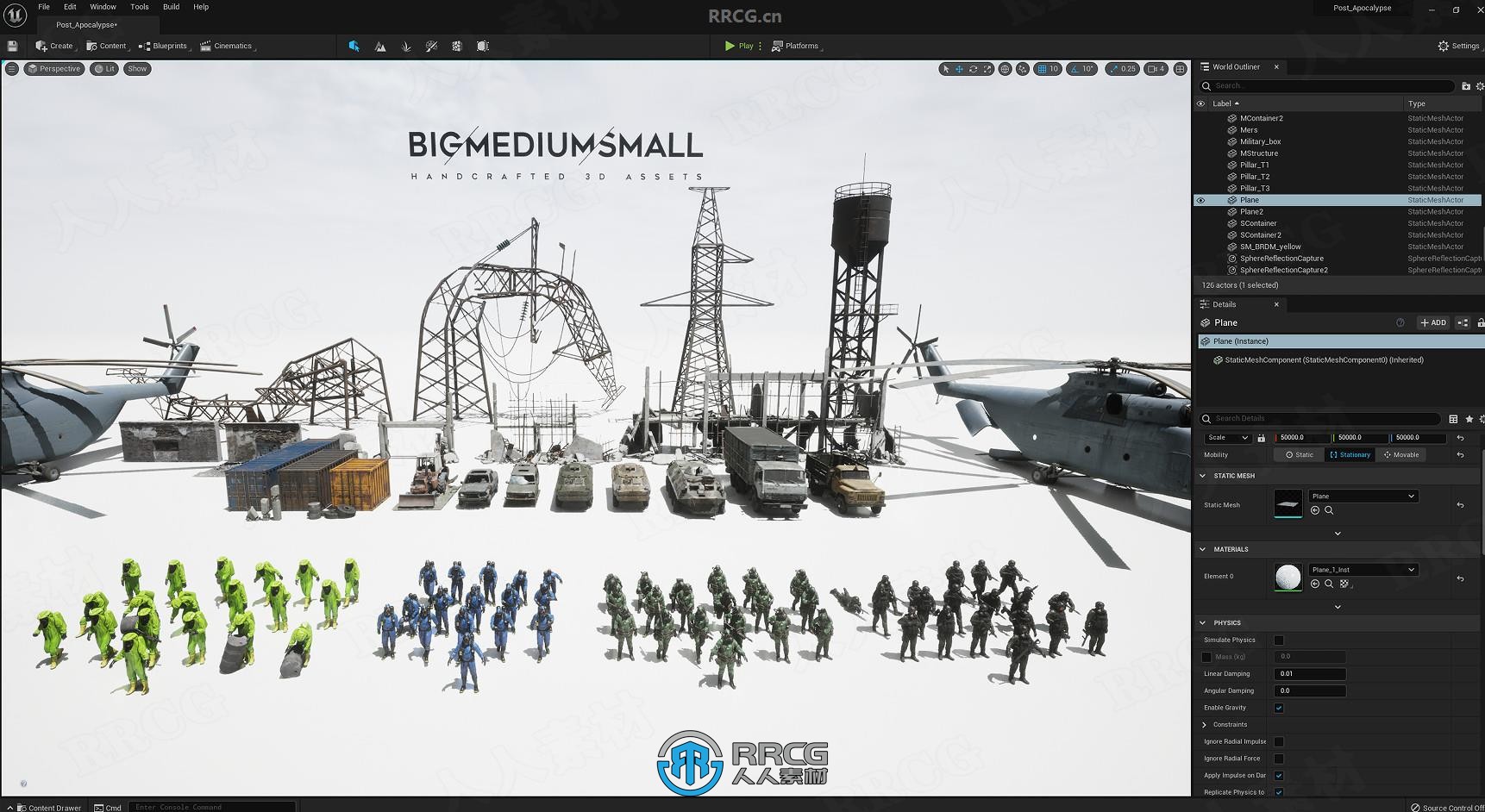This screenshot has height=812, width=1485.
Task: Click the Blueprint/Add Script icon next to ADD
Action: click(1463, 322)
